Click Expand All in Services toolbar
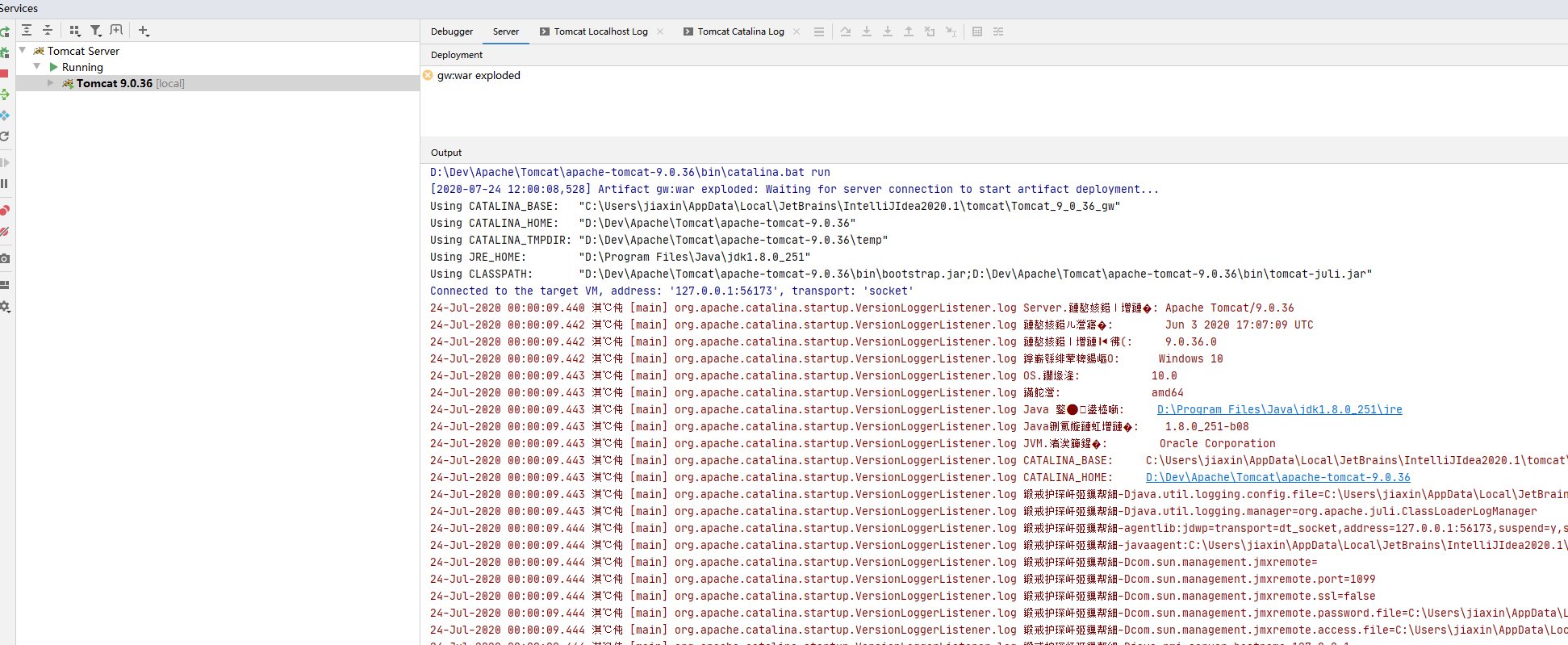The height and width of the screenshot is (645, 1568). tap(27, 31)
